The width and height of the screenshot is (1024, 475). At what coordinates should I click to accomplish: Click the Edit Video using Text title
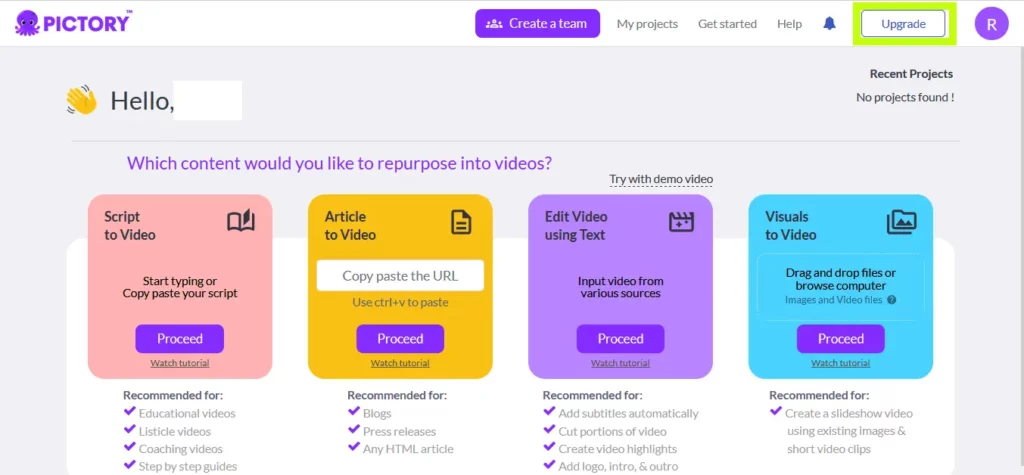tap(576, 225)
